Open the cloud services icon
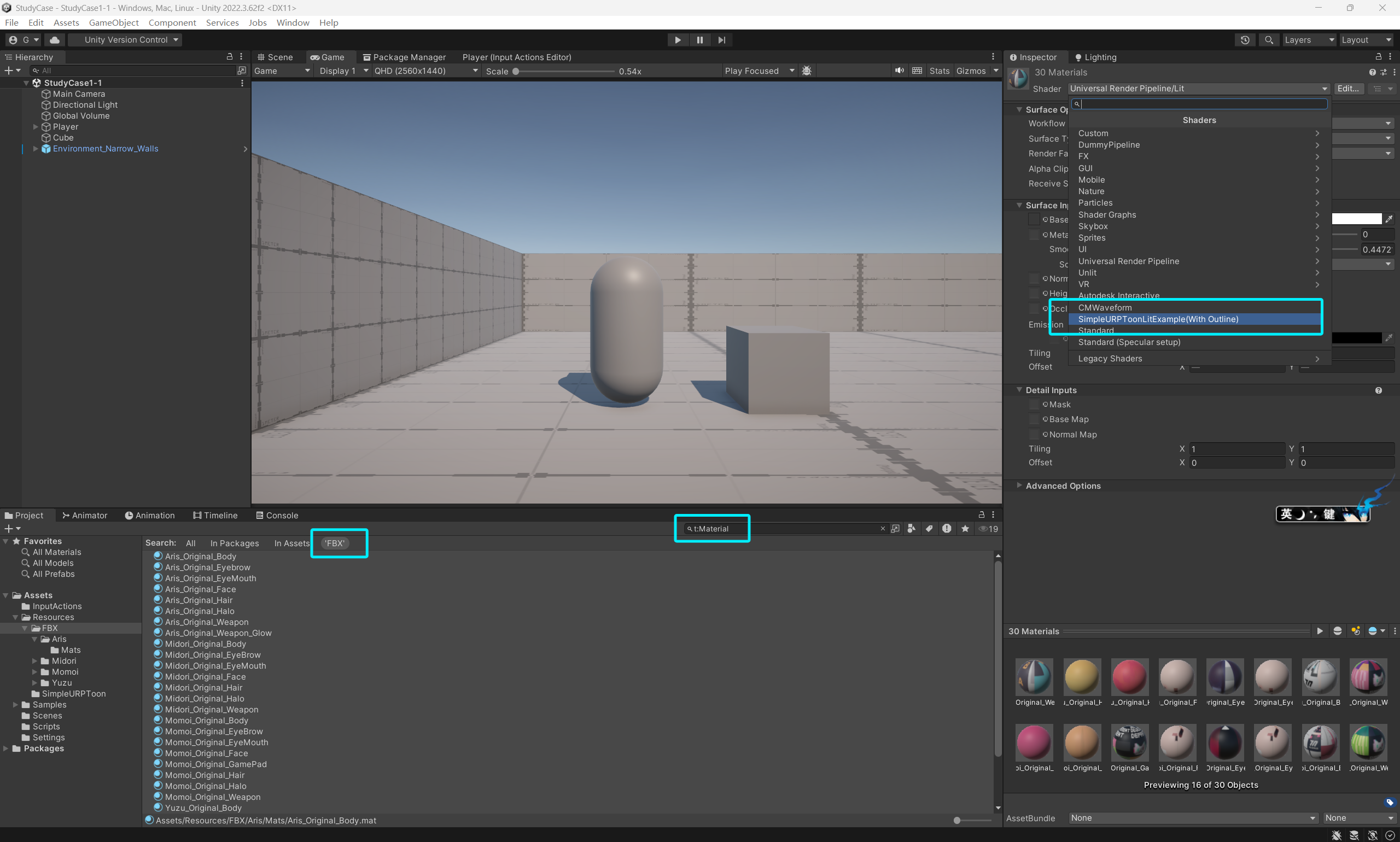Image resolution: width=1400 pixels, height=842 pixels. click(x=55, y=40)
